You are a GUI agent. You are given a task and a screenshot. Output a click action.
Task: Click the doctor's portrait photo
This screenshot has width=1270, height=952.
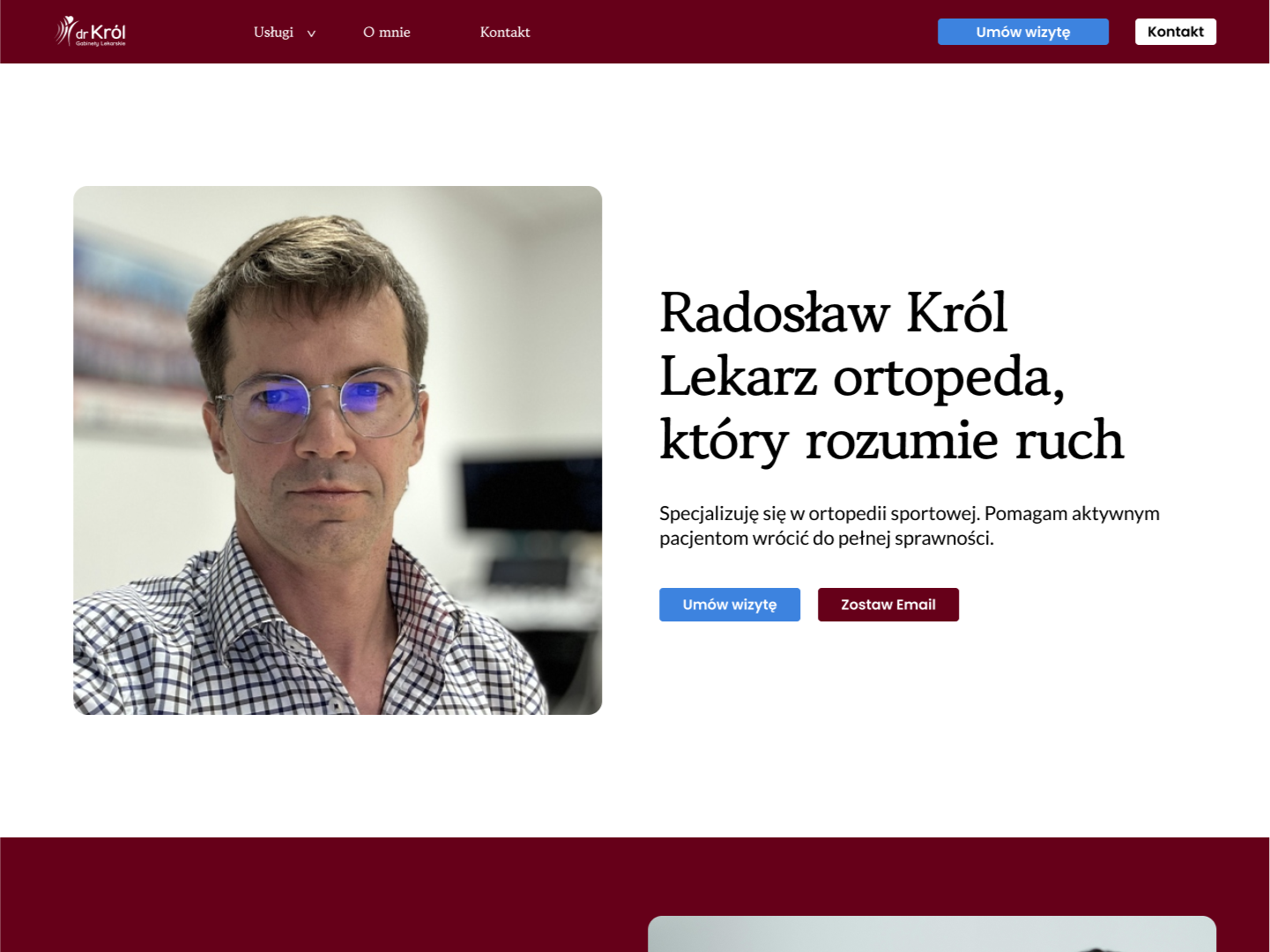[338, 450]
